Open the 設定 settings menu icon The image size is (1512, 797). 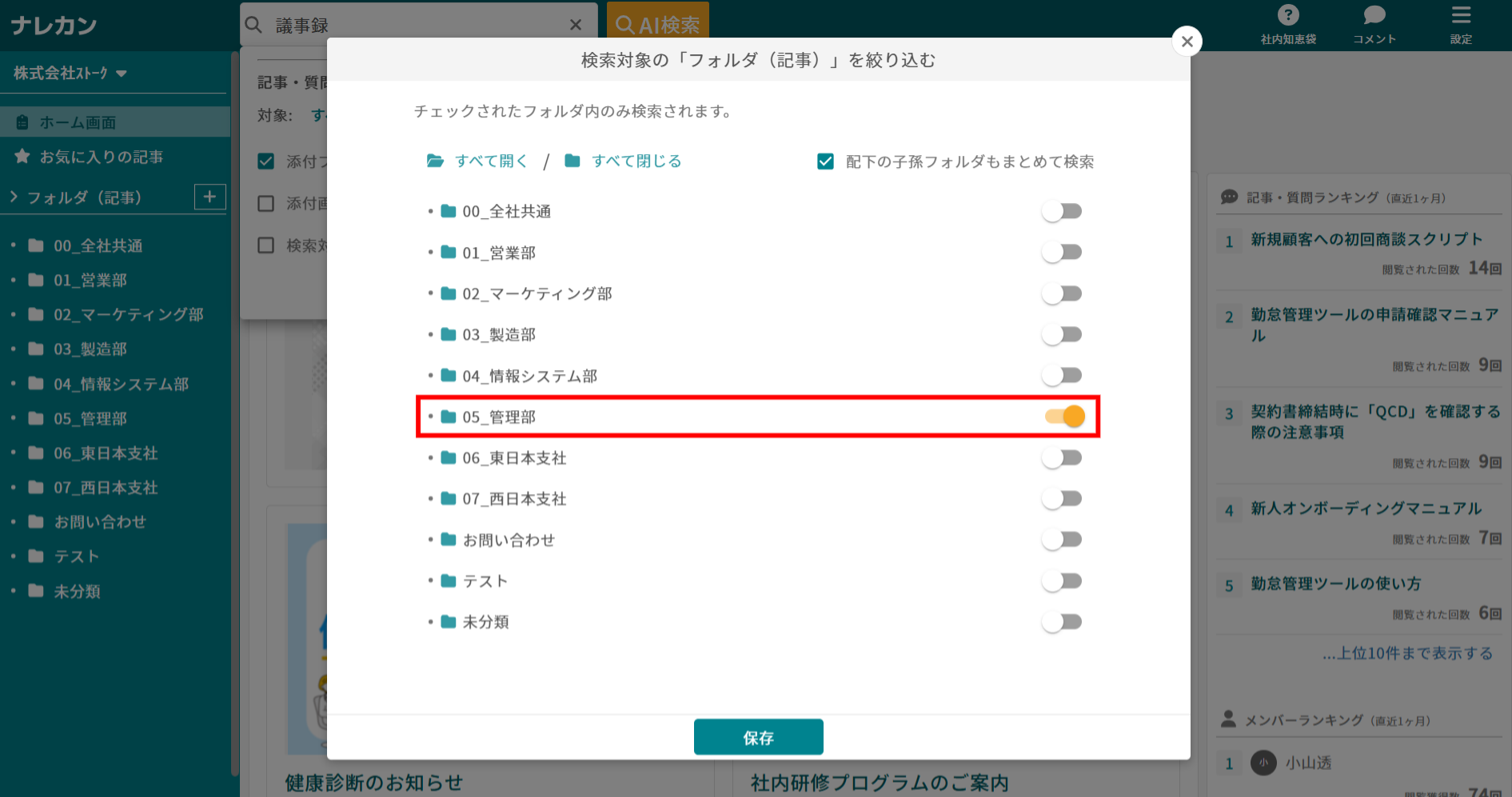tap(1461, 14)
